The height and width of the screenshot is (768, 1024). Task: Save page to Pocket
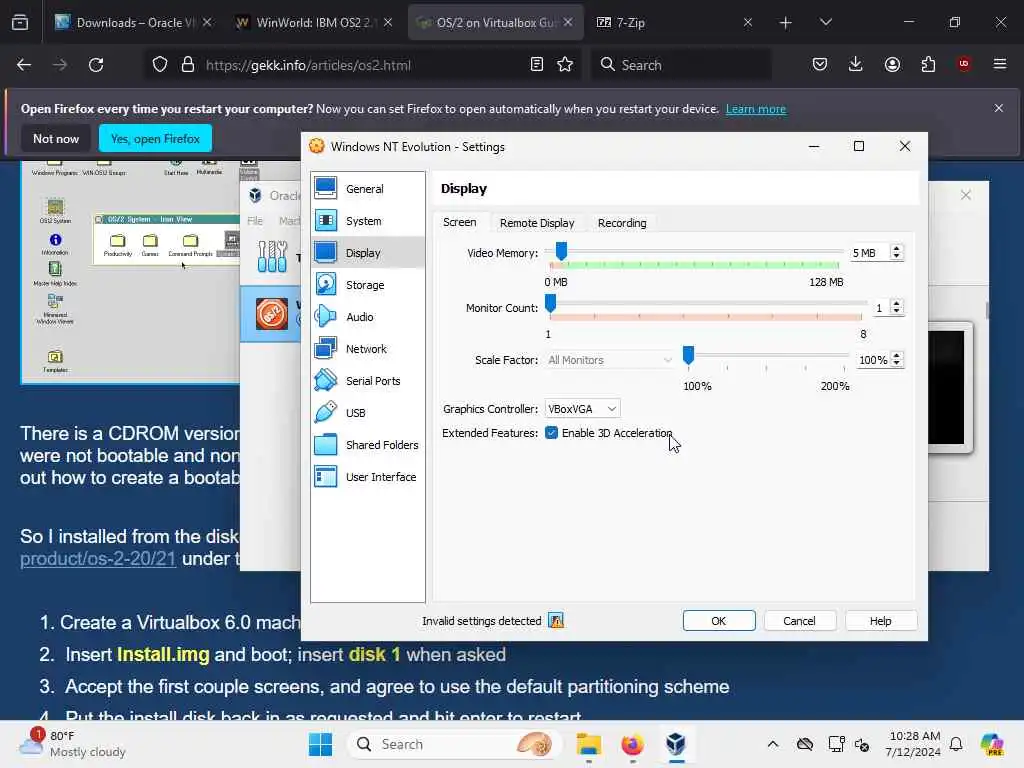[820, 64]
